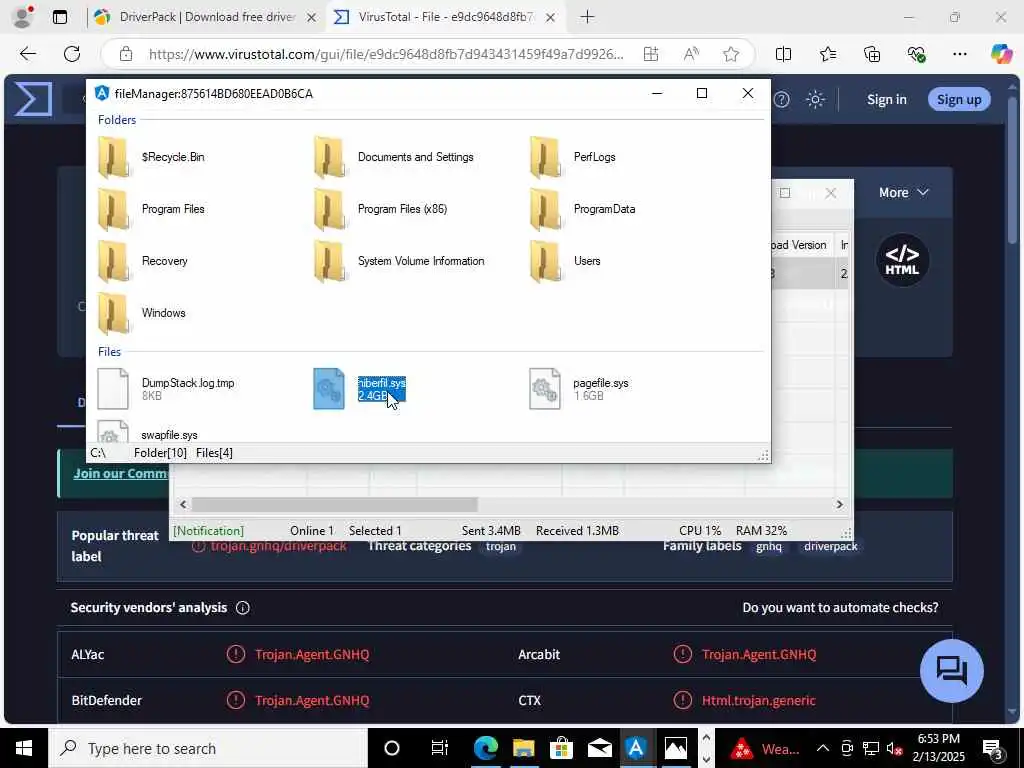1024x768 pixels.
Task: Click the Windows Start button
Action: click(x=24, y=748)
